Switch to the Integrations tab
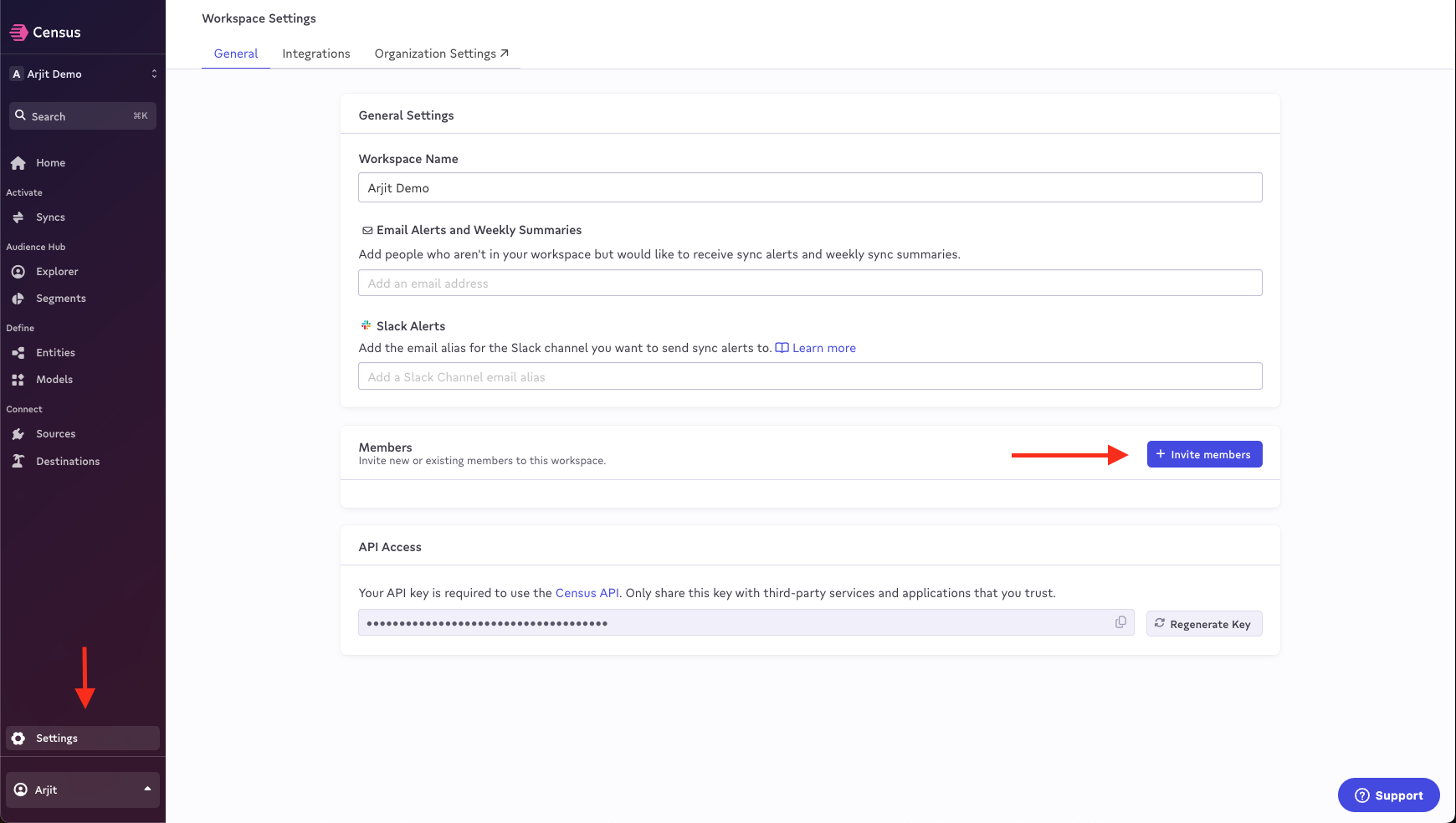Screen dimensions: 1456x823 pyautogui.click(x=316, y=54)
